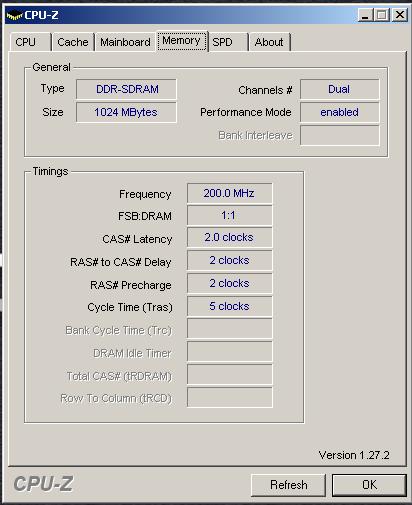Click the CPU-Z chip icon in title bar
412x505 pixels.
tap(14, 15)
